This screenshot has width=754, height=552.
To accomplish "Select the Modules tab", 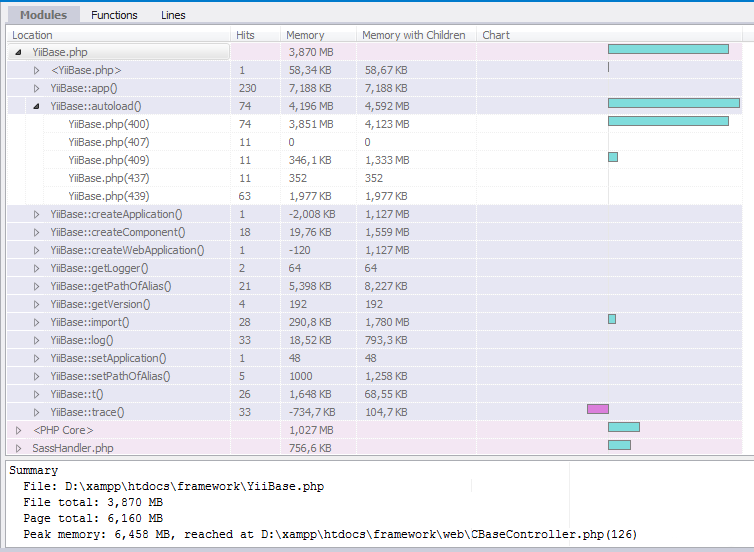I will click(x=44, y=15).
